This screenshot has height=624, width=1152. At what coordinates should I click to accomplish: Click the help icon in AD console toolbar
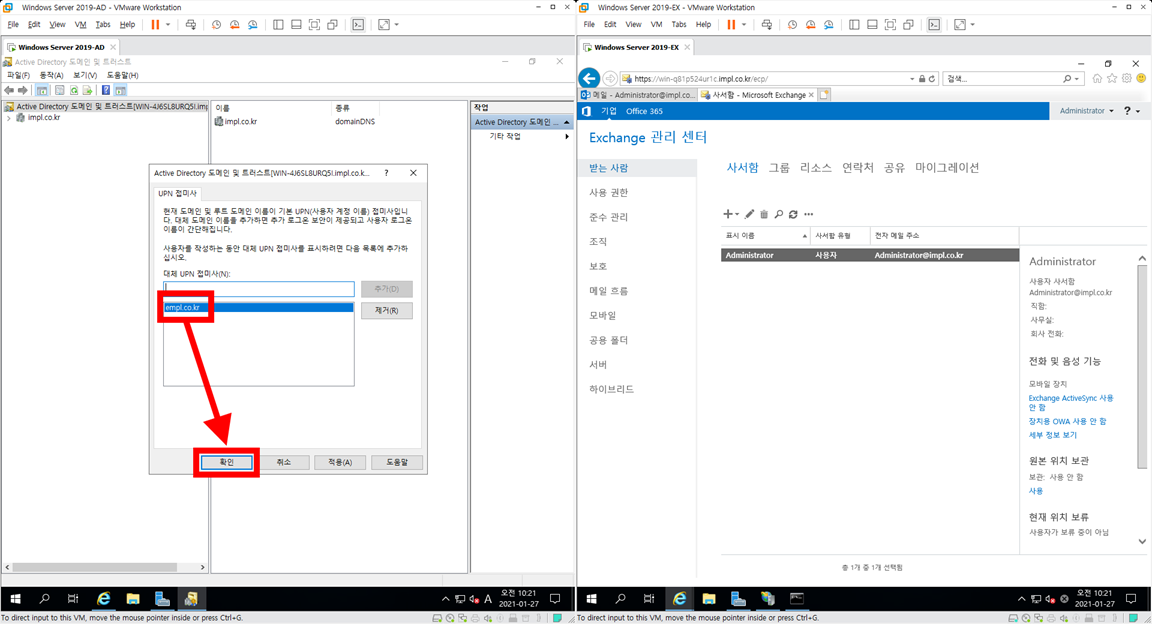coord(106,90)
